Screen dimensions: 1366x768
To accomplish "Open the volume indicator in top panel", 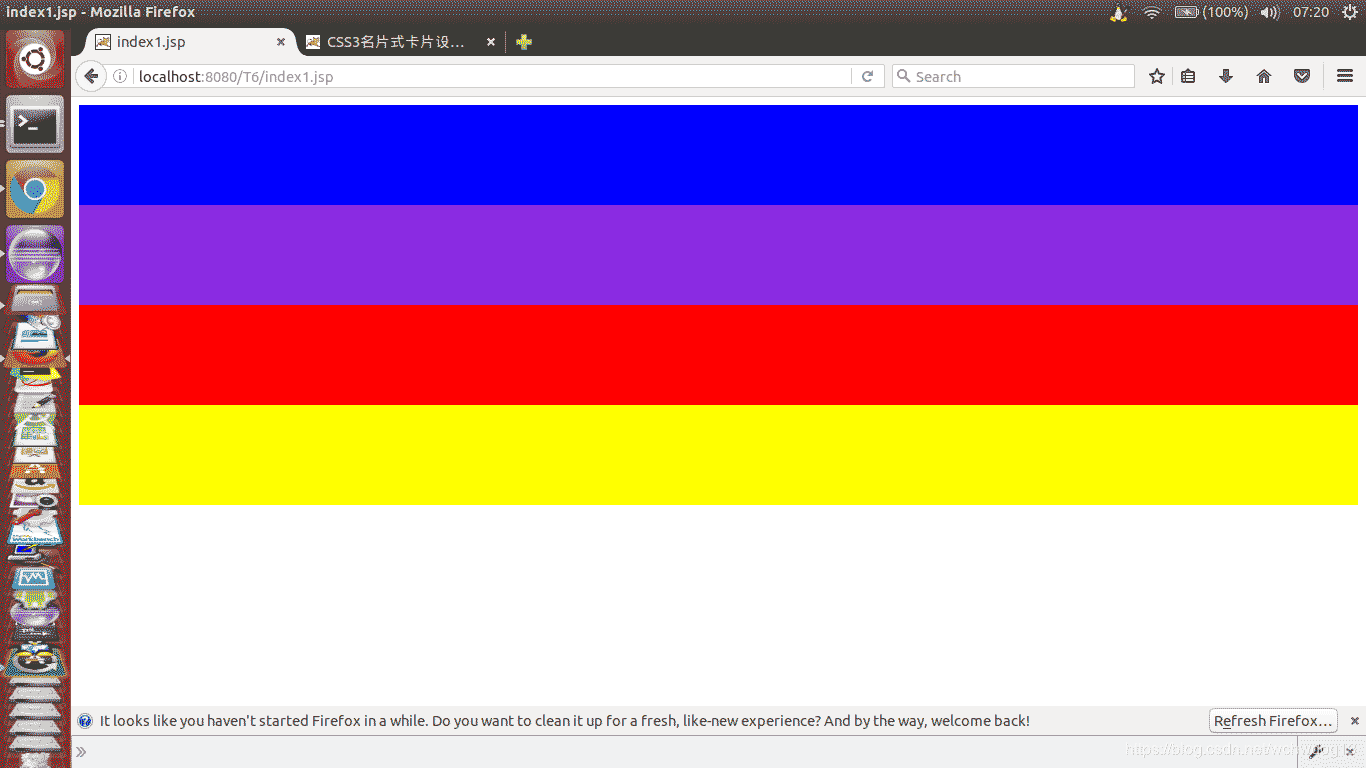I will pyautogui.click(x=1269, y=12).
